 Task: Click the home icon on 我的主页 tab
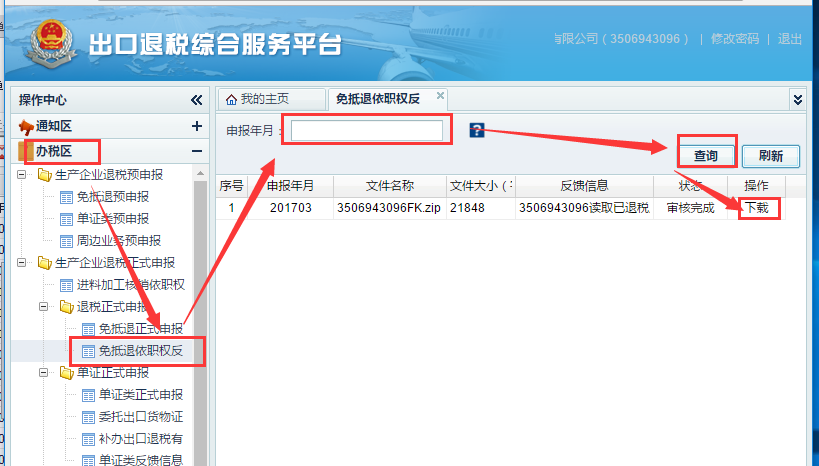coord(232,99)
